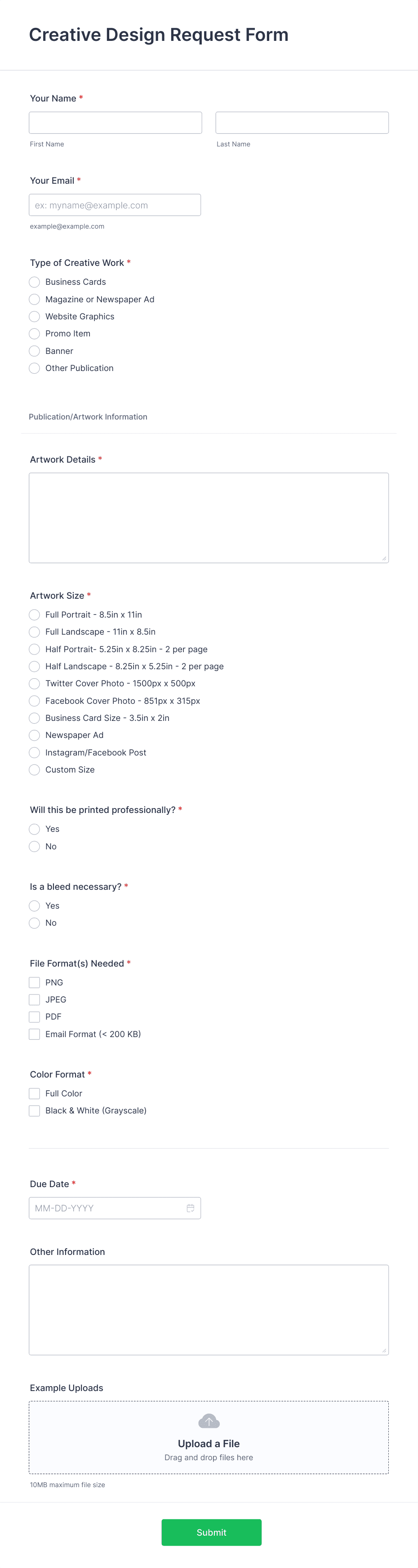Select the Banner option
418x1568 pixels.
34,351
